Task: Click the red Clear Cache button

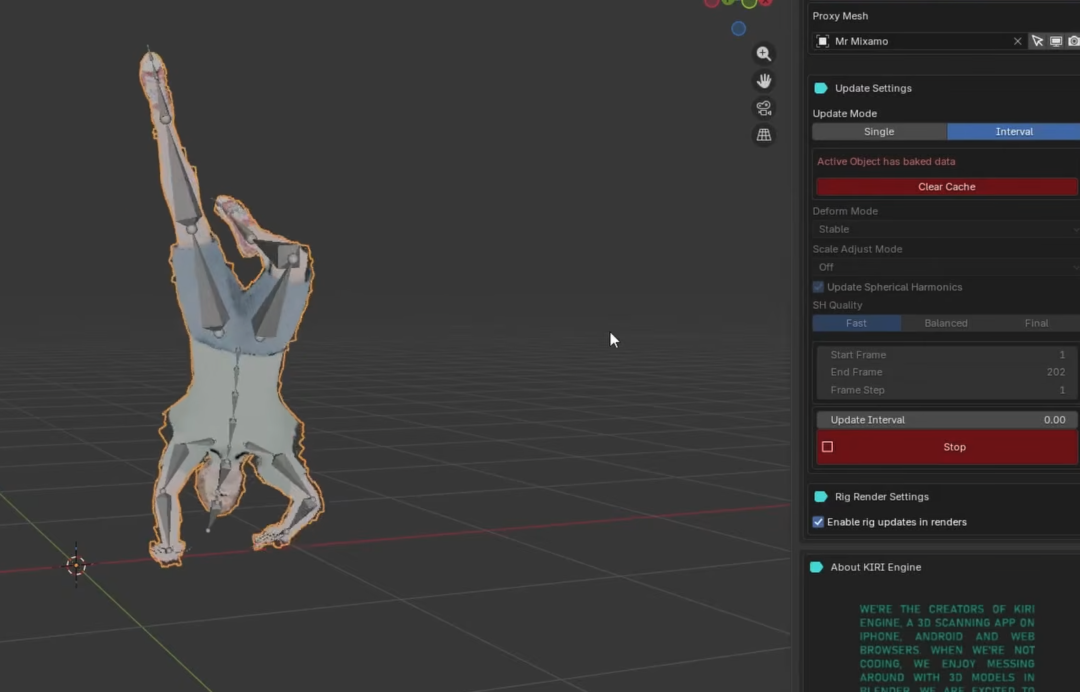Action: (x=946, y=187)
